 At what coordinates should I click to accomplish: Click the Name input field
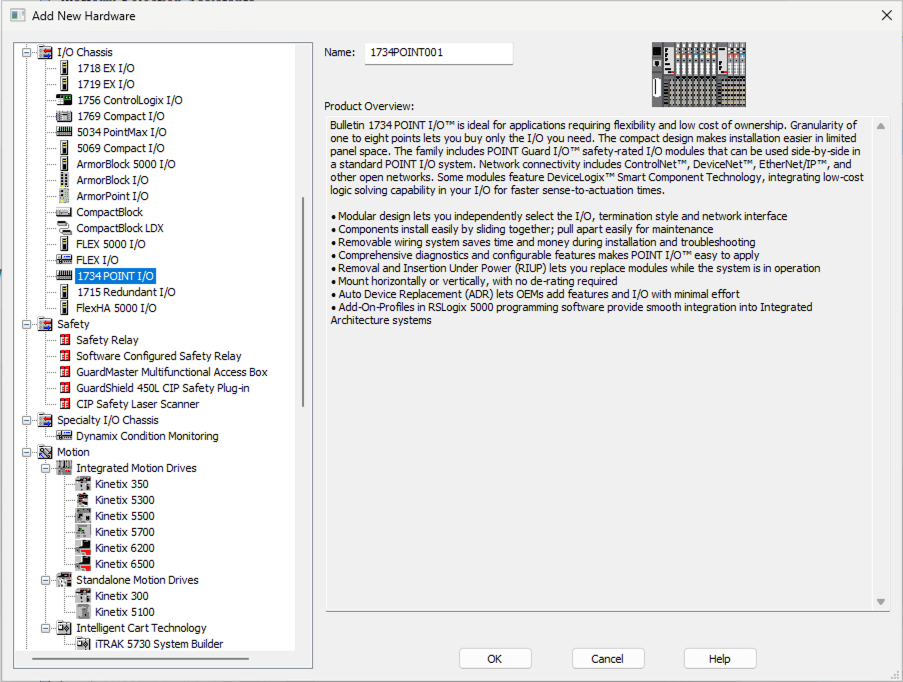pos(438,53)
